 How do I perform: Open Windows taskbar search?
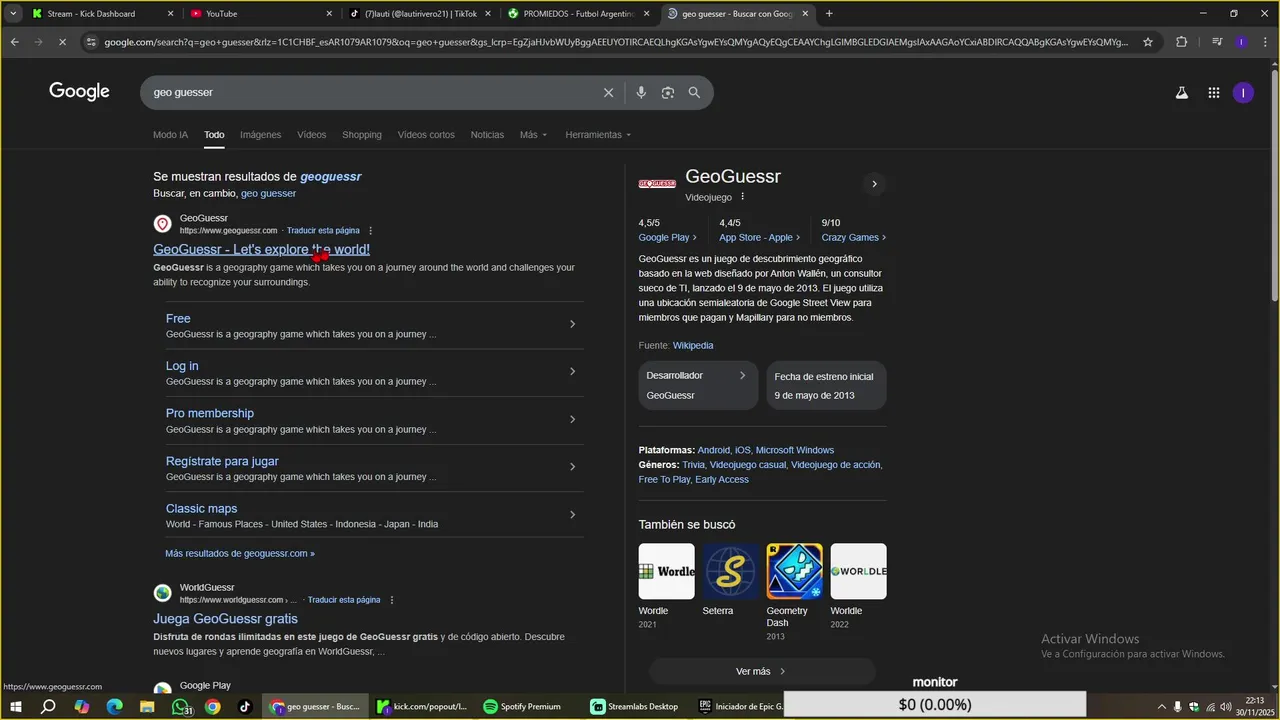tap(47, 706)
